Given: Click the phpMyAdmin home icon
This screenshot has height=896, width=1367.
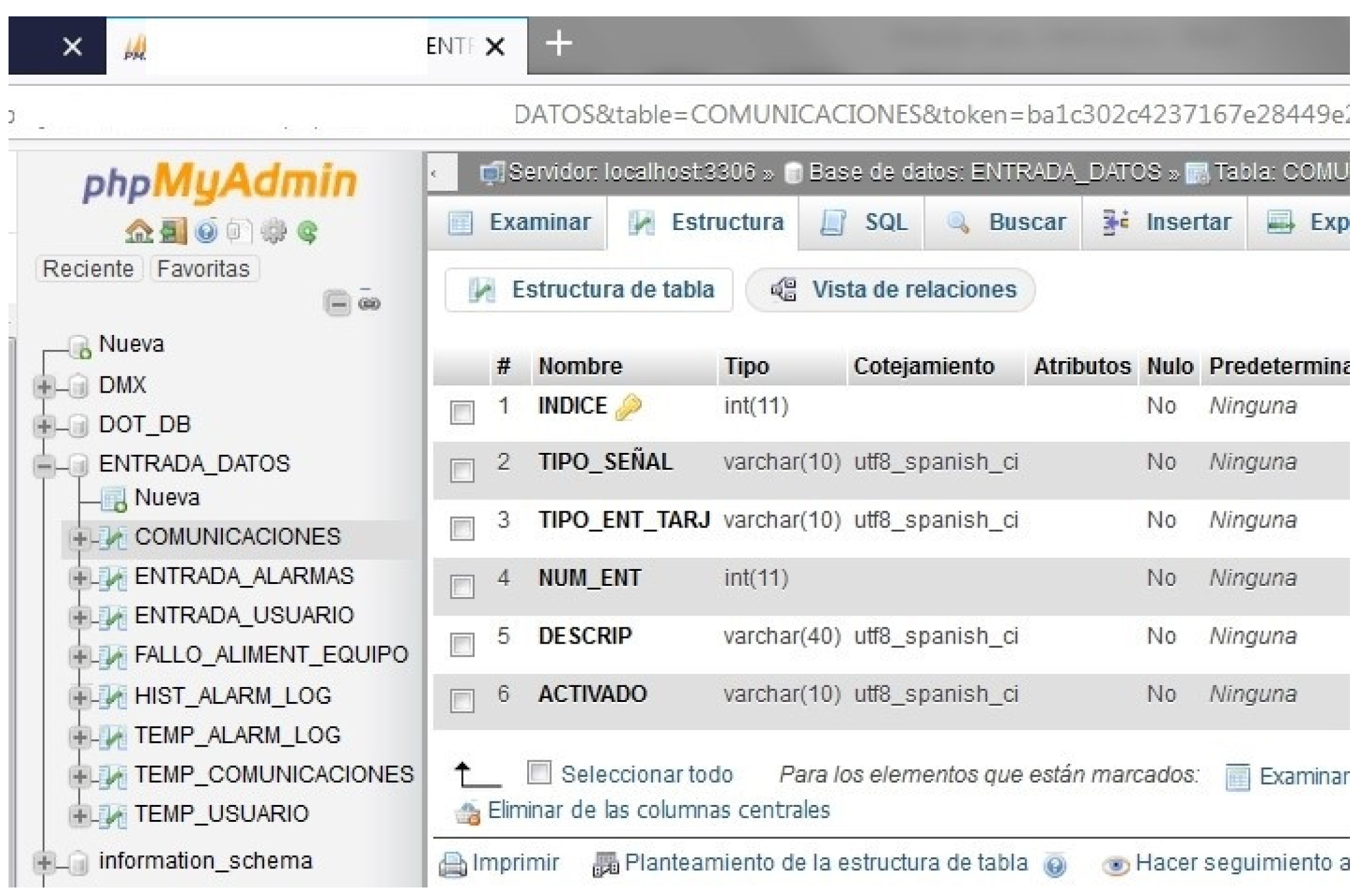Looking at the screenshot, I should 138,231.
